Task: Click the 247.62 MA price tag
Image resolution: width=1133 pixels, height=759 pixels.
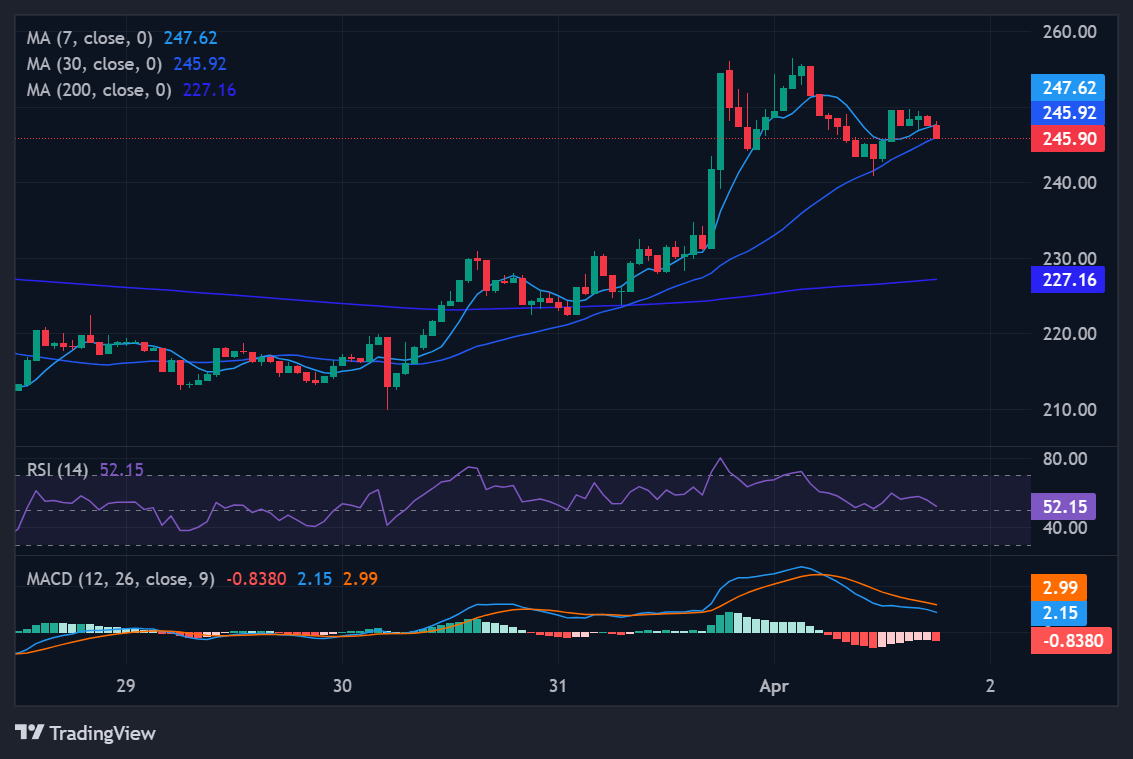Action: (x=1067, y=87)
